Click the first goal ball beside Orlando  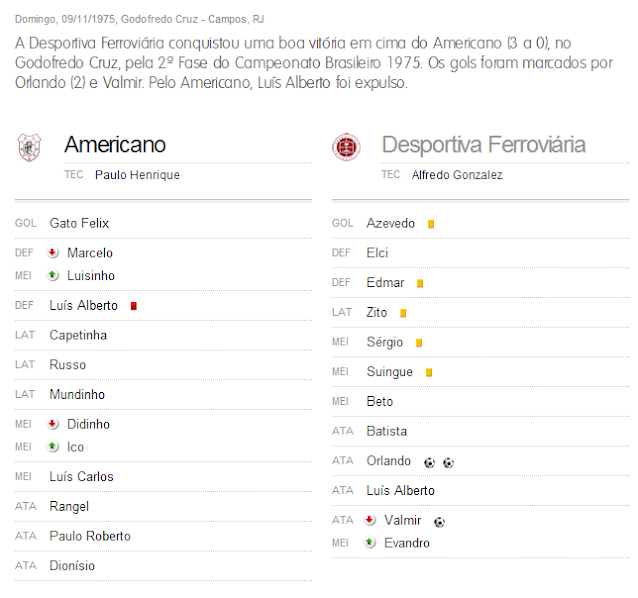429,462
